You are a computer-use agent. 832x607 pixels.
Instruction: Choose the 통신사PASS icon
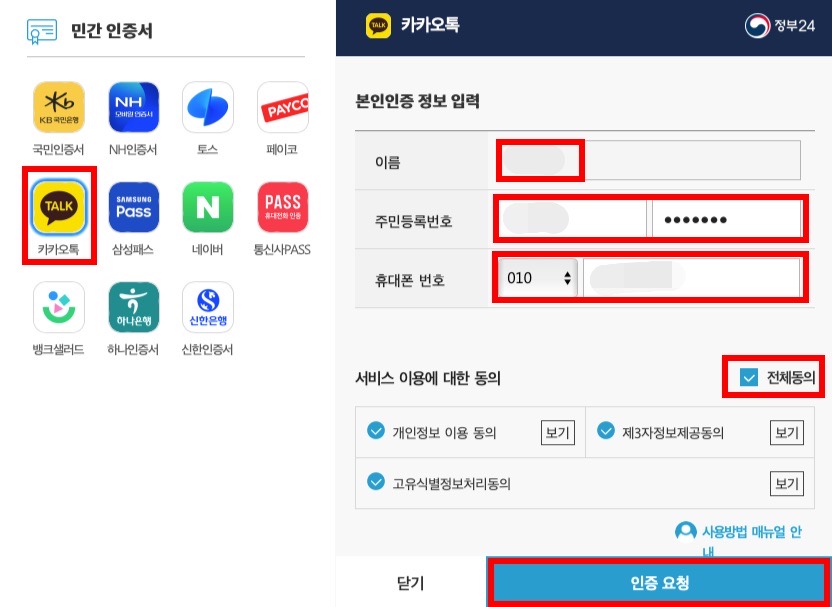283,207
